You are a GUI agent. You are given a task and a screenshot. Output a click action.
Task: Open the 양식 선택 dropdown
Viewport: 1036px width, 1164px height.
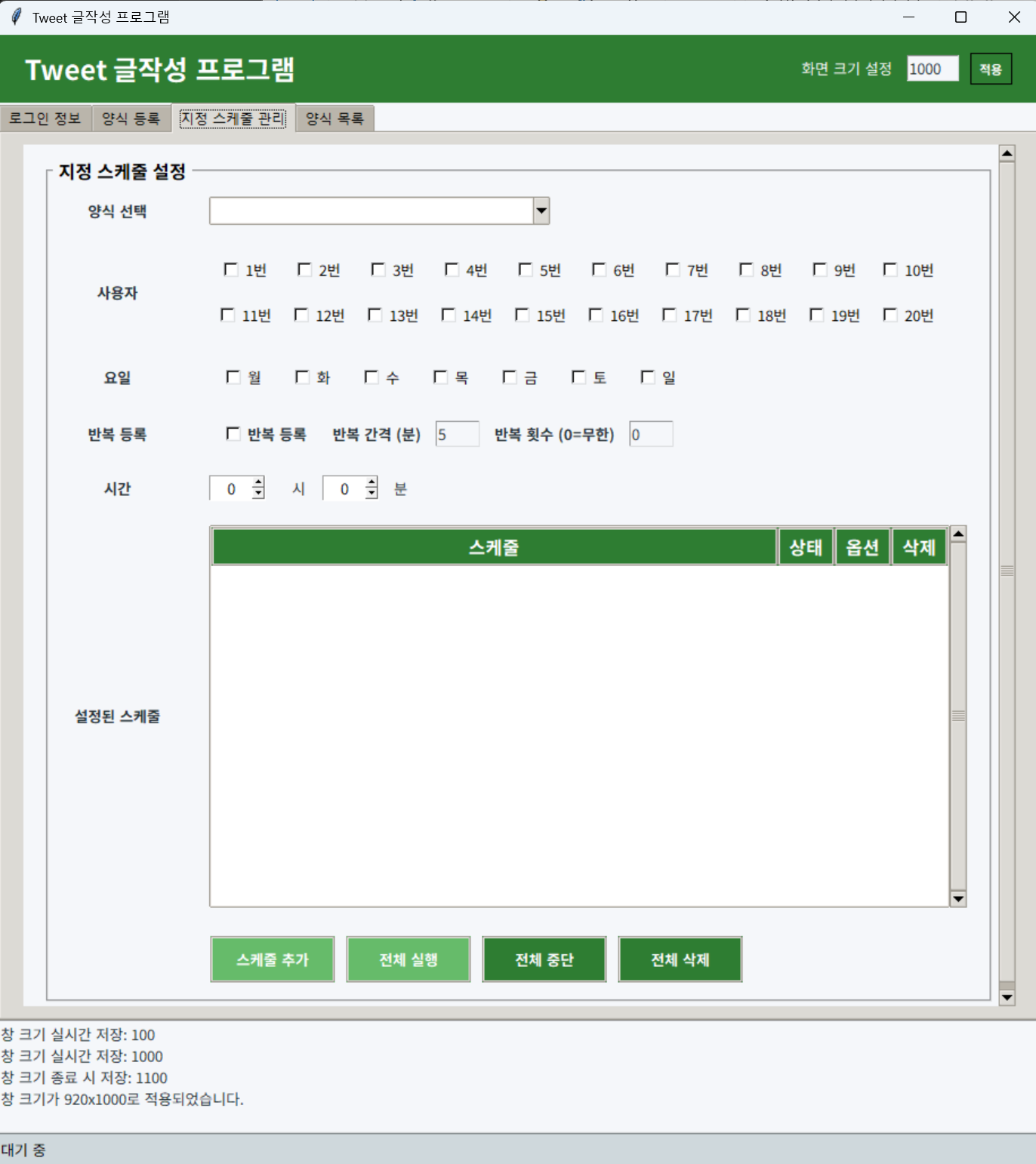[x=541, y=211]
